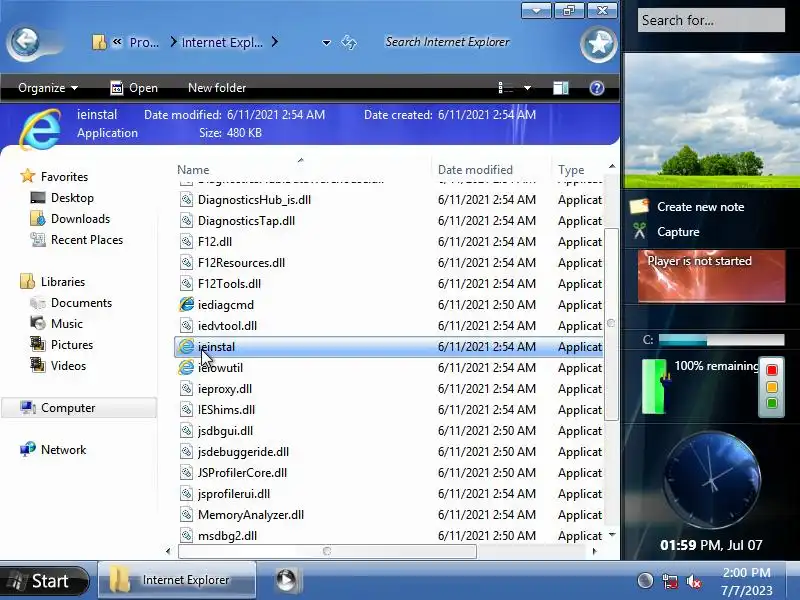Click the Capture link in sidebar
The image size is (800, 600).
coord(678,232)
